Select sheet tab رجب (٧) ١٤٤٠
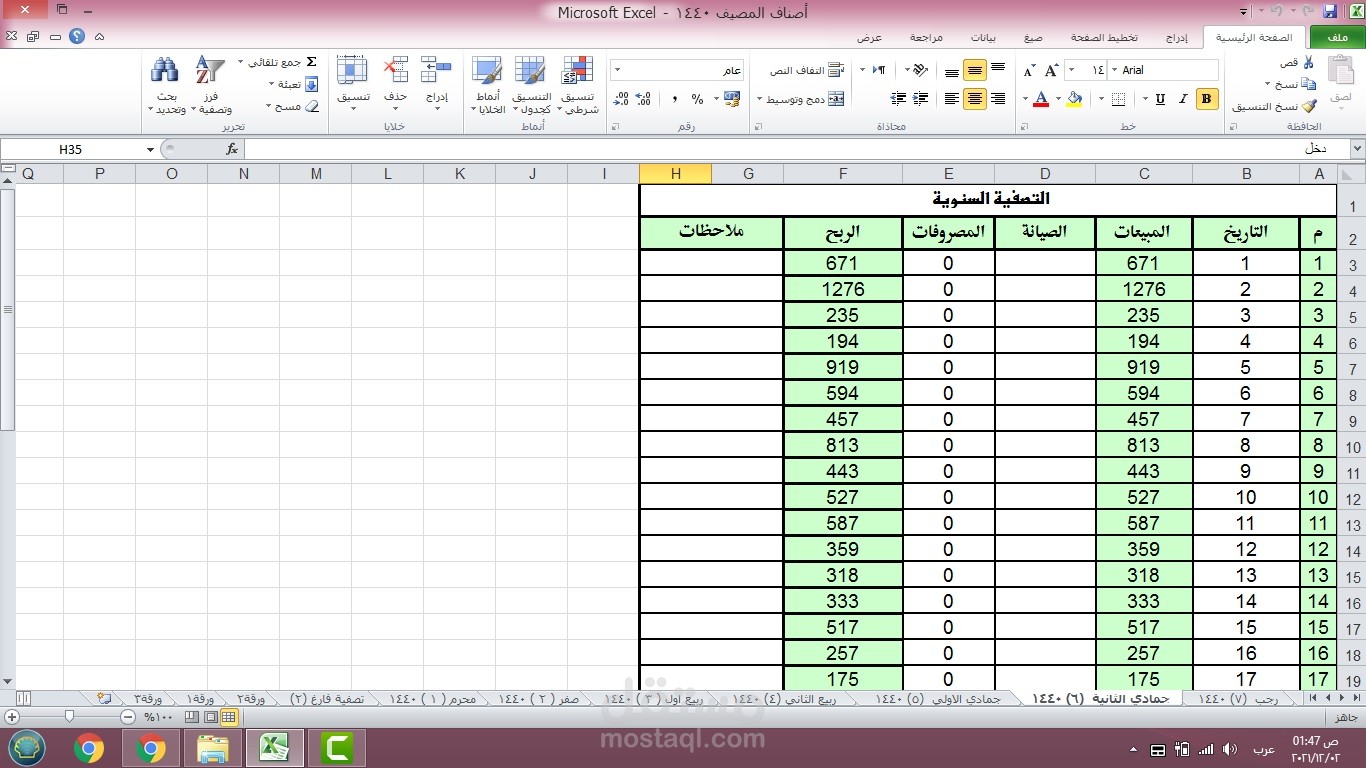Image resolution: width=1366 pixels, height=768 pixels. (x=1238, y=699)
